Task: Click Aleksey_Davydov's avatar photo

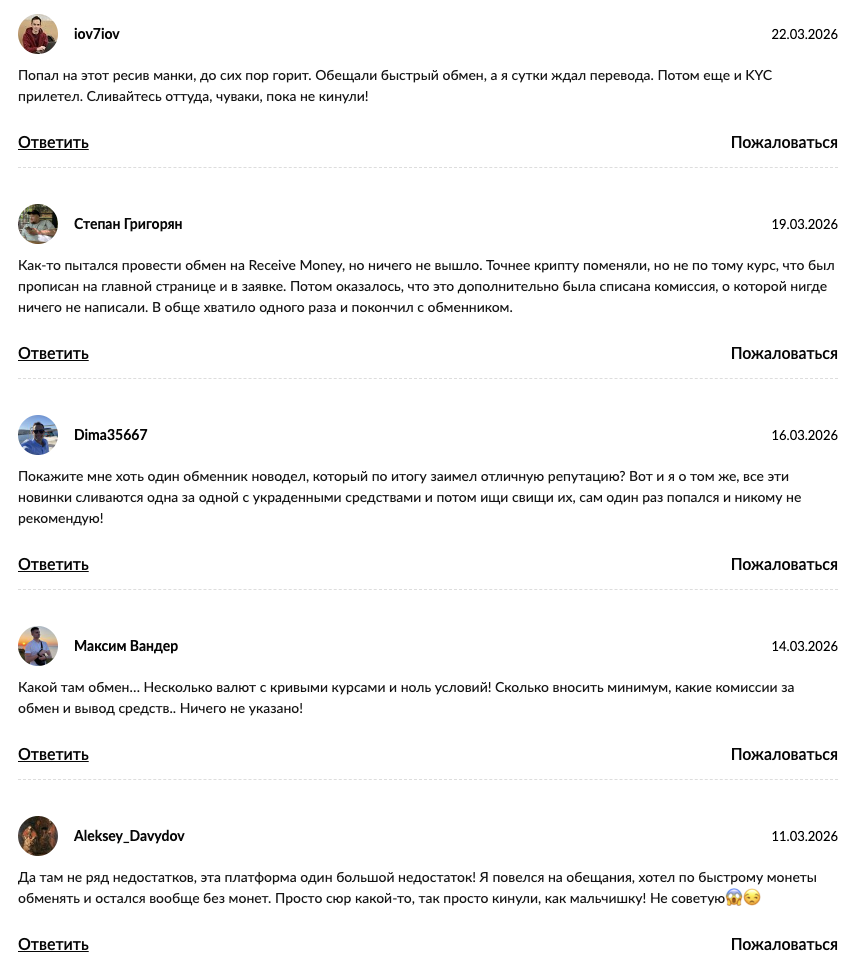Action: click(38, 836)
